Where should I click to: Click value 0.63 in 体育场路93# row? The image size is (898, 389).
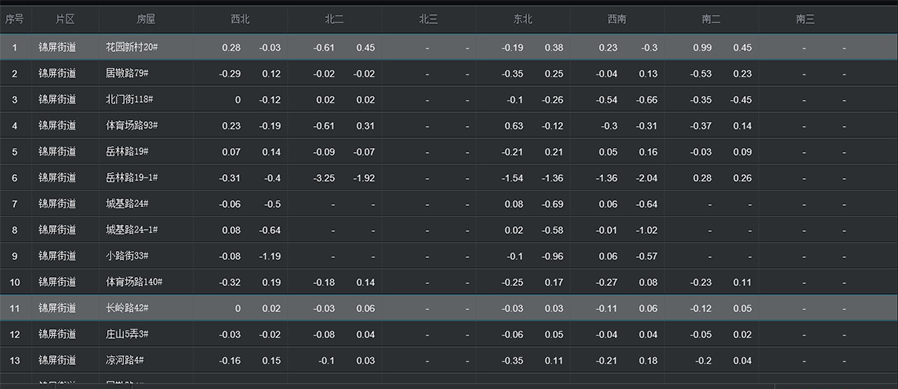(x=514, y=126)
